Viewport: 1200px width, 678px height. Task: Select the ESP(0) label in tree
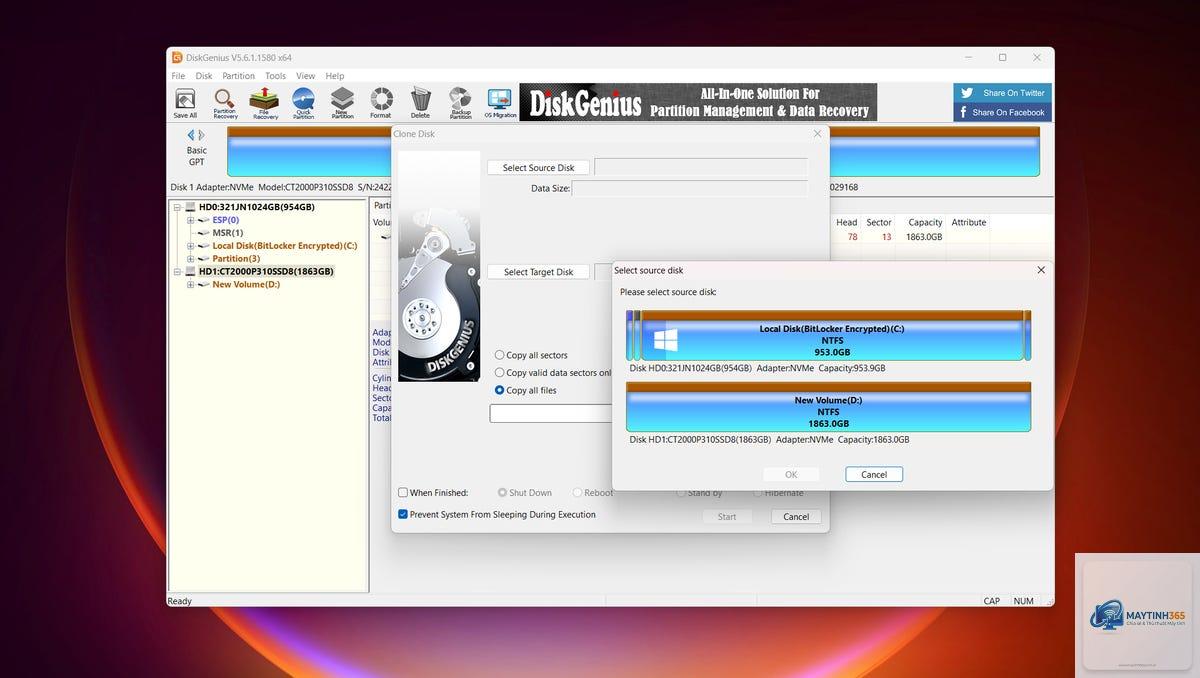click(225, 220)
